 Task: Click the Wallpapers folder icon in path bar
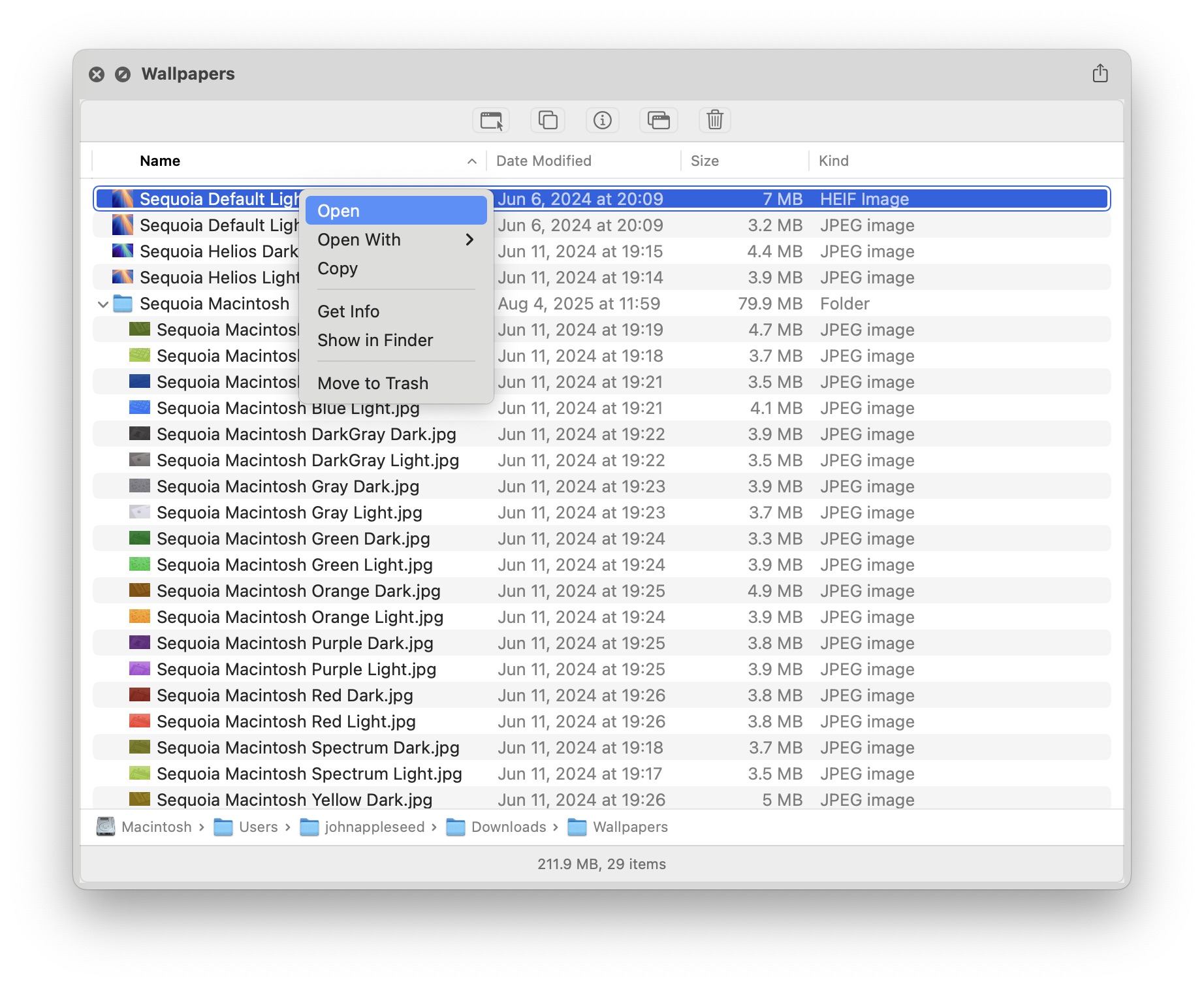pos(577,827)
